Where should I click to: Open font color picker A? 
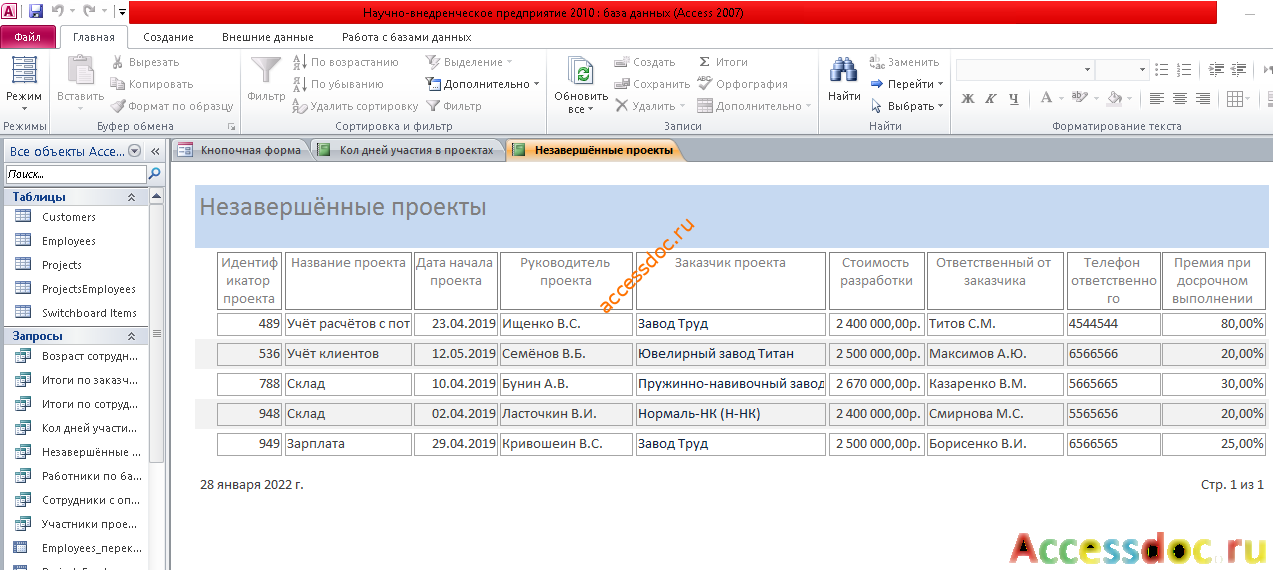1051,98
